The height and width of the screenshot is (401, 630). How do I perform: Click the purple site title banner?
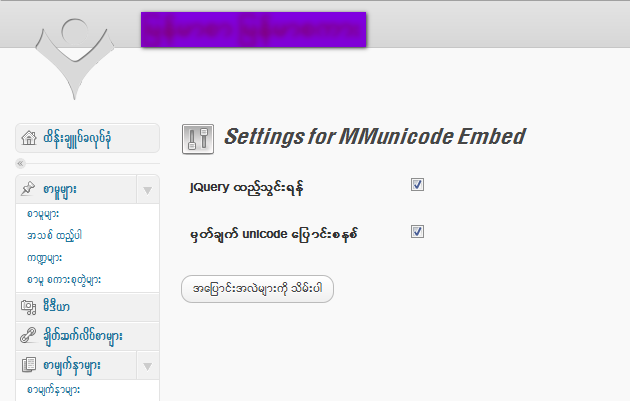pos(254,29)
